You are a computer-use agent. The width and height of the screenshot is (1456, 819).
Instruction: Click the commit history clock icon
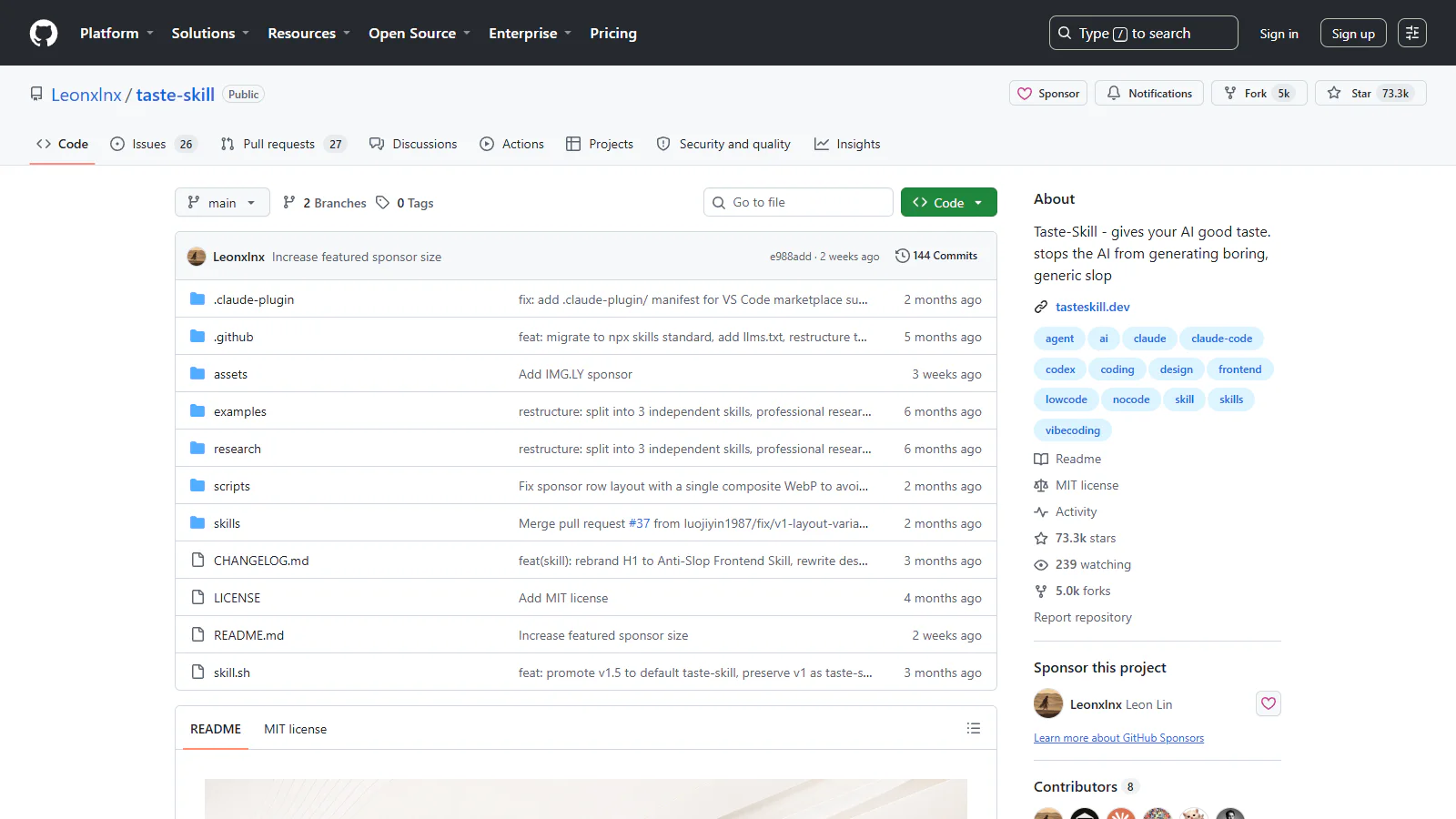pos(902,256)
